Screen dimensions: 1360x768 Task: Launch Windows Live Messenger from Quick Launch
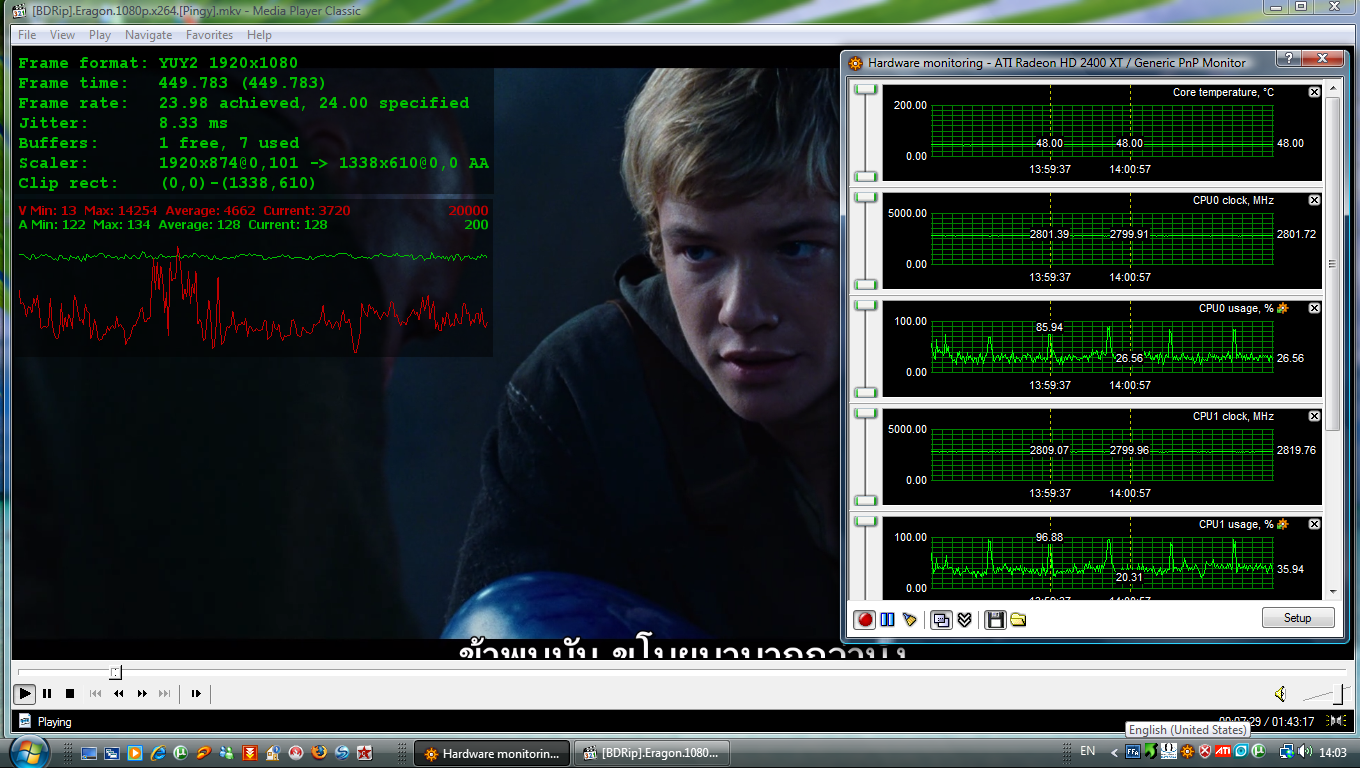(x=227, y=752)
